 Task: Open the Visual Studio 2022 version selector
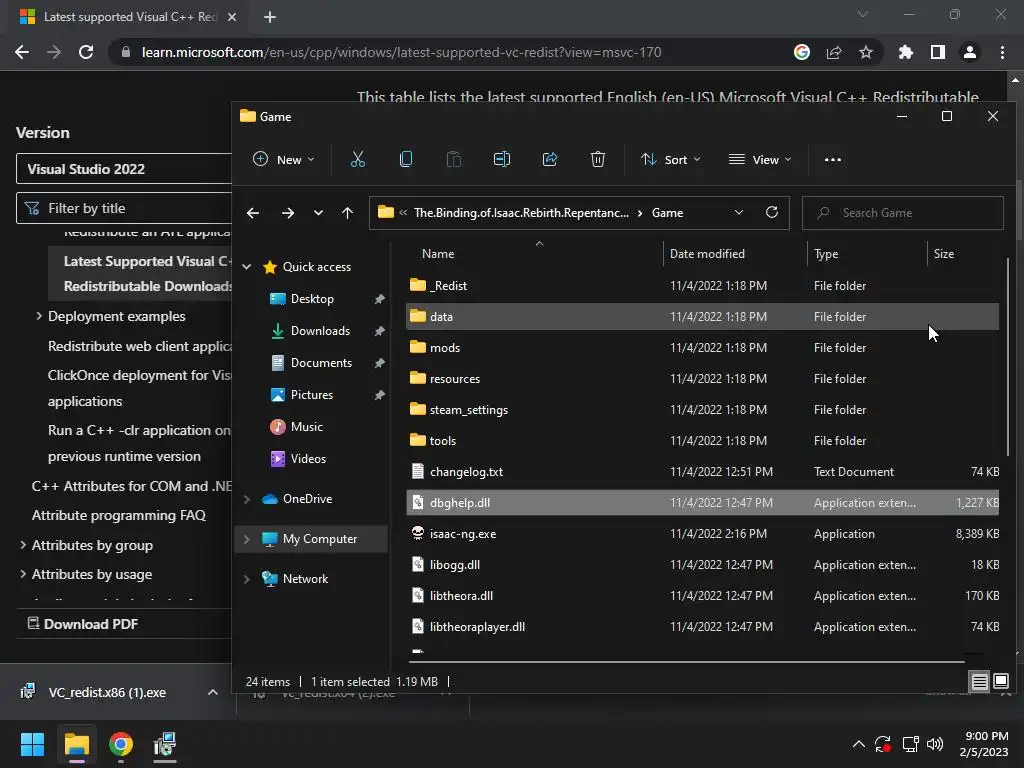click(x=124, y=169)
